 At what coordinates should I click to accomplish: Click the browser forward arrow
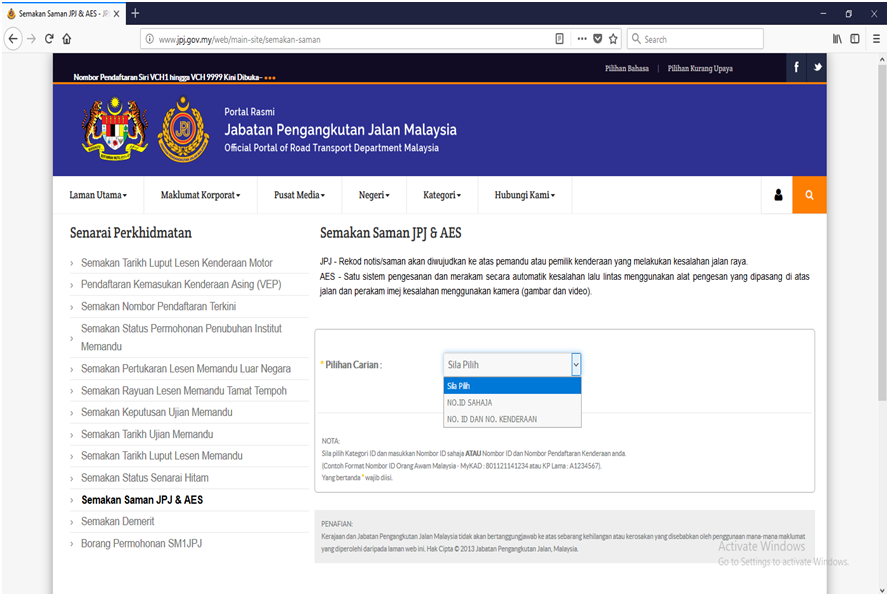pos(32,39)
